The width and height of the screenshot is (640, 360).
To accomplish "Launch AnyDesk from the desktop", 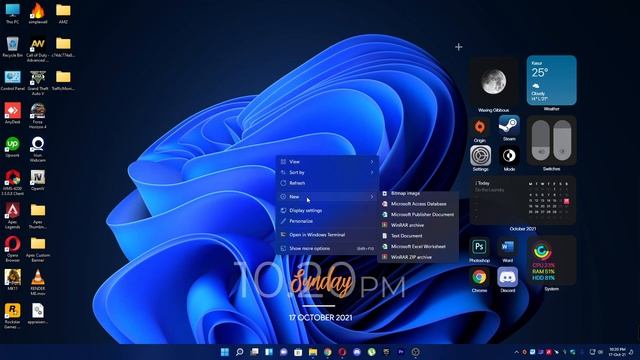I will 12,113.
